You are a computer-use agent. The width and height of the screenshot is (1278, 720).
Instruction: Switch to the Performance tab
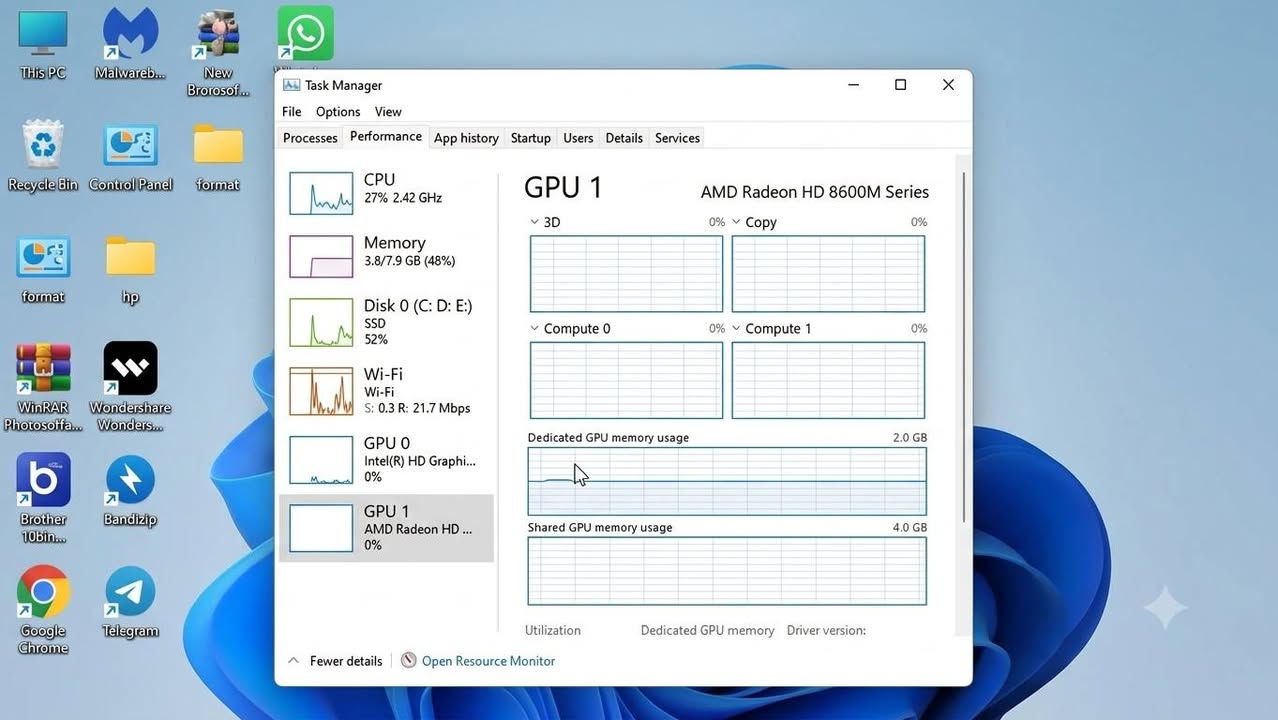pyautogui.click(x=386, y=137)
